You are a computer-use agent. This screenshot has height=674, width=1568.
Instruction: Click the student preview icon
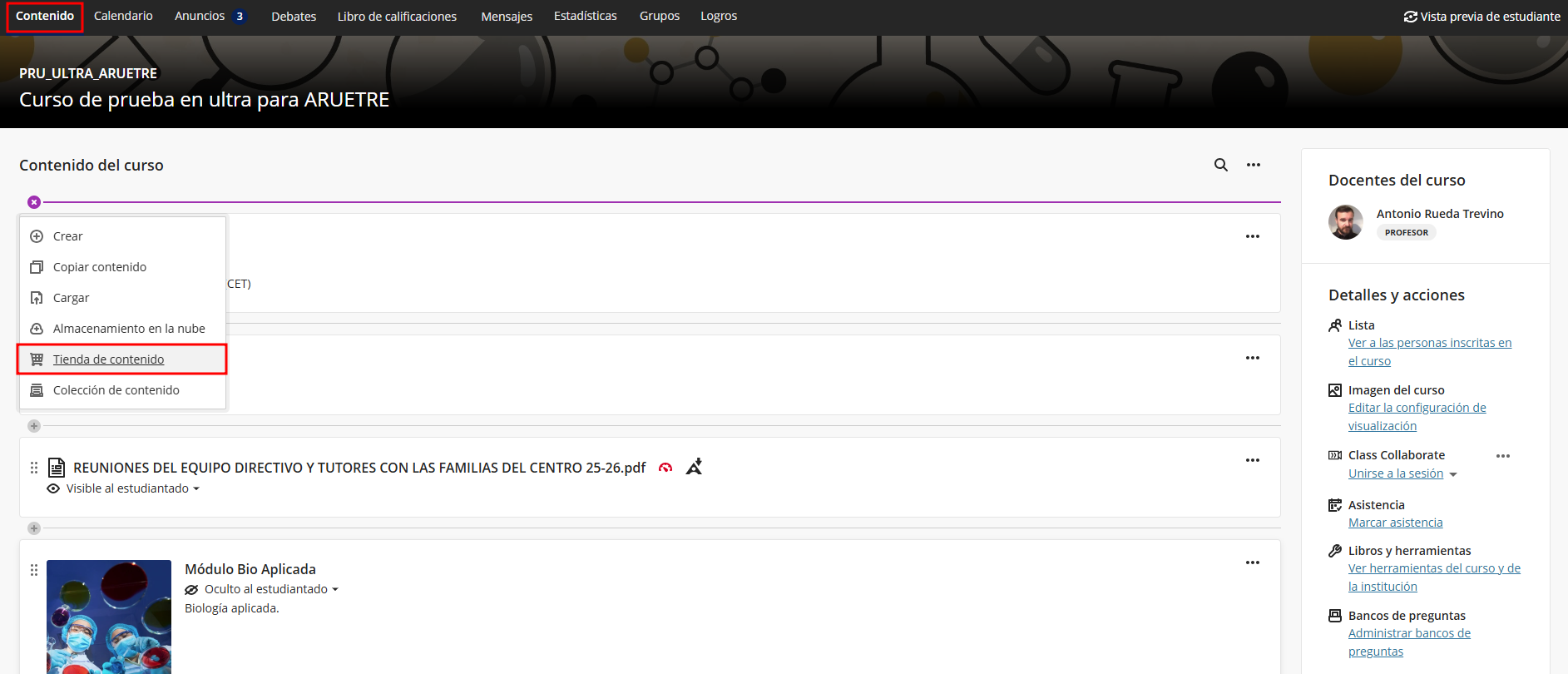point(1410,17)
